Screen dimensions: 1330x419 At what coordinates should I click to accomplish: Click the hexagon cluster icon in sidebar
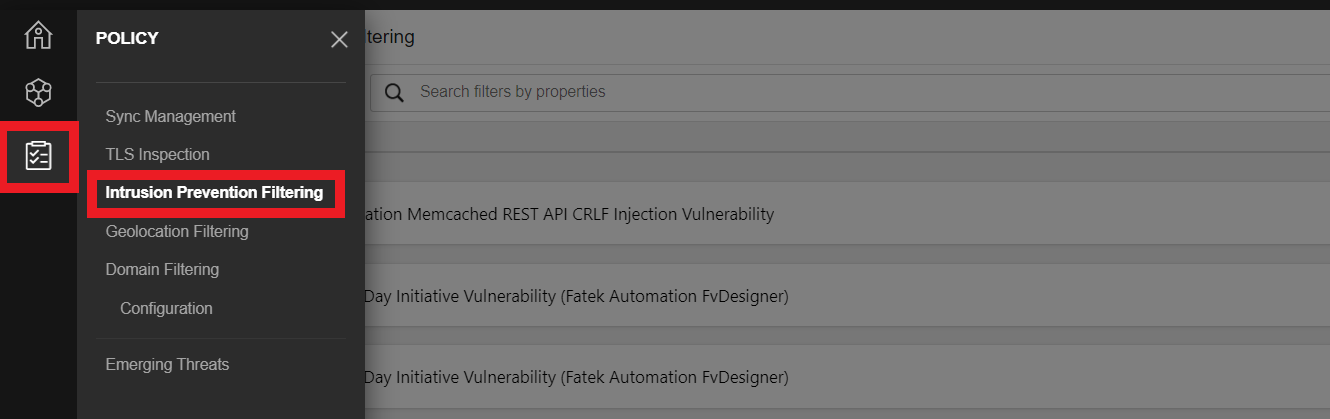pos(38,94)
